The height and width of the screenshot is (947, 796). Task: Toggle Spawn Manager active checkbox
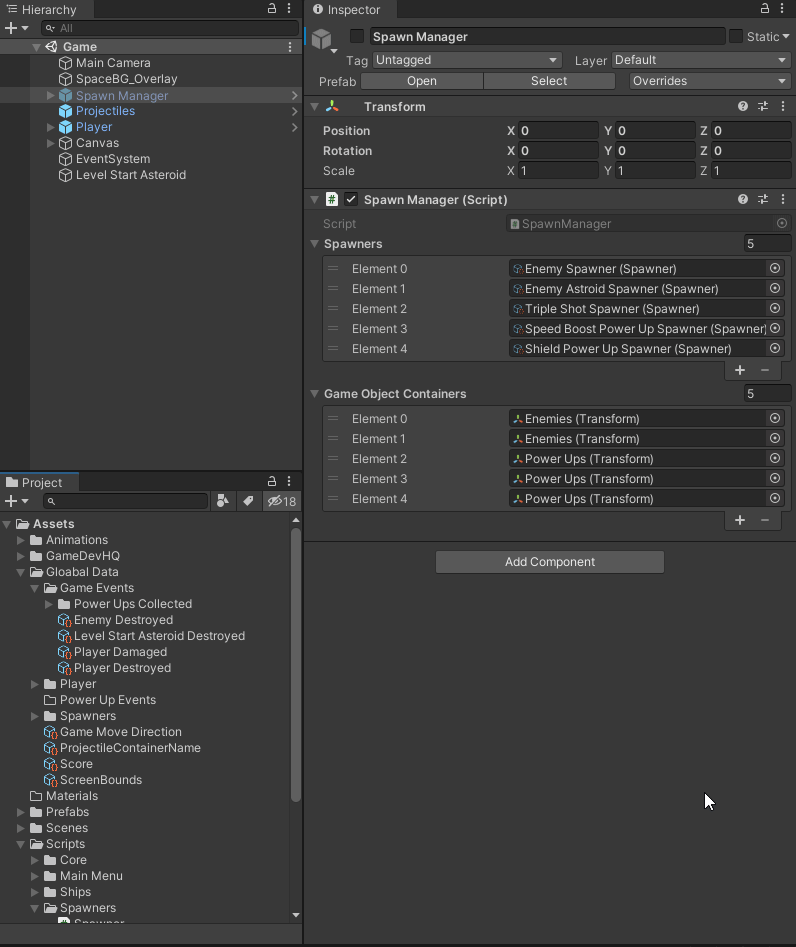357,36
